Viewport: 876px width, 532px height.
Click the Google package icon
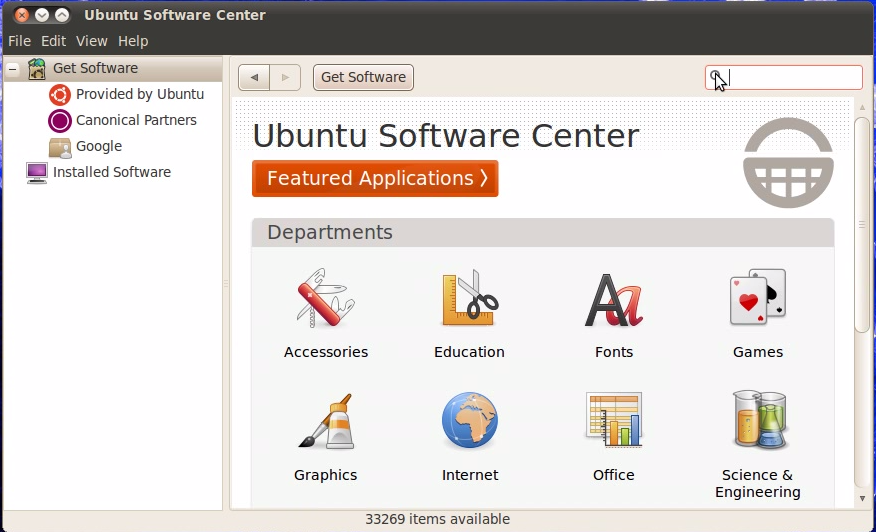60,147
